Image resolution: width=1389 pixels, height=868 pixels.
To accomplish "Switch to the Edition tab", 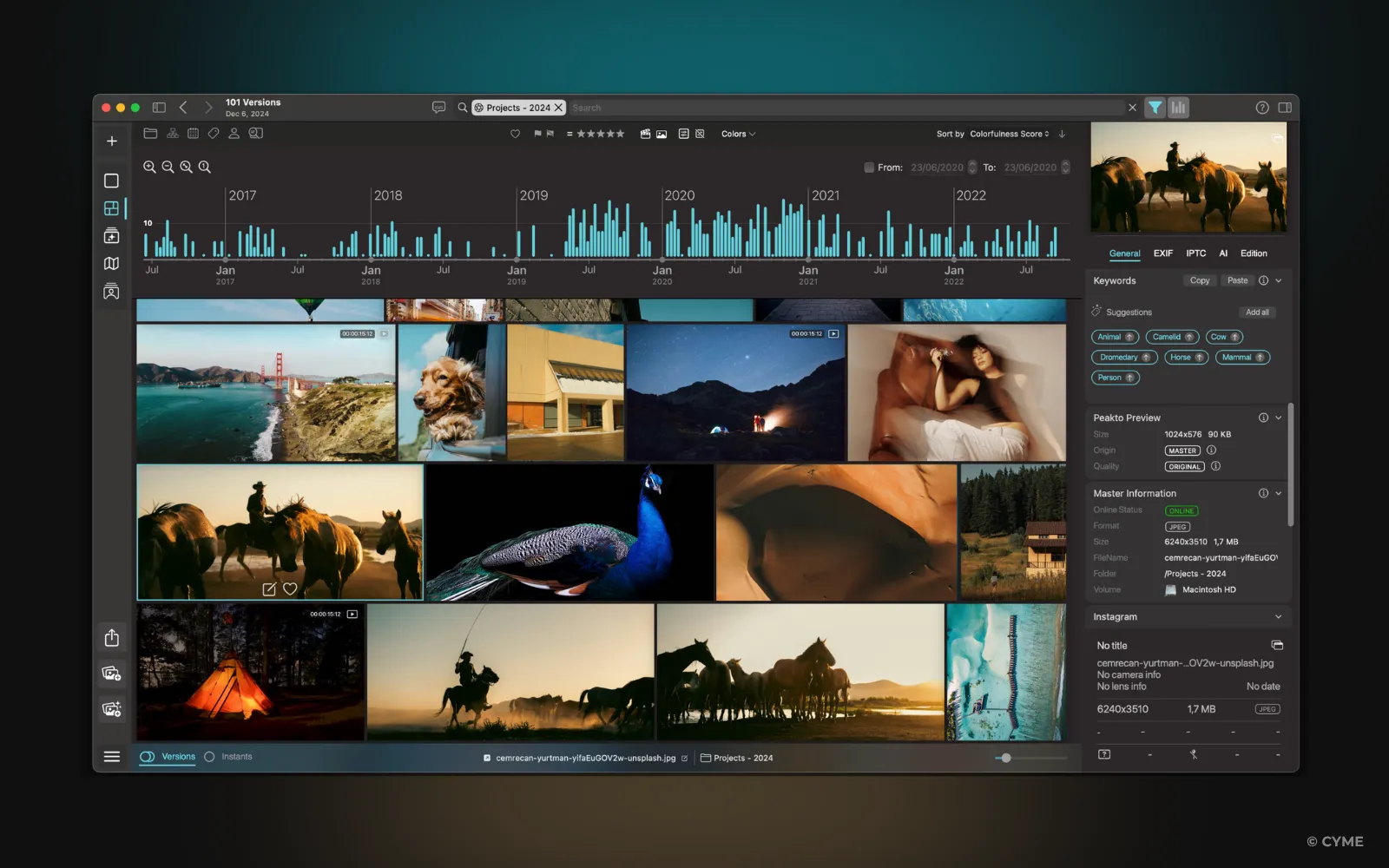I will 1254,253.
